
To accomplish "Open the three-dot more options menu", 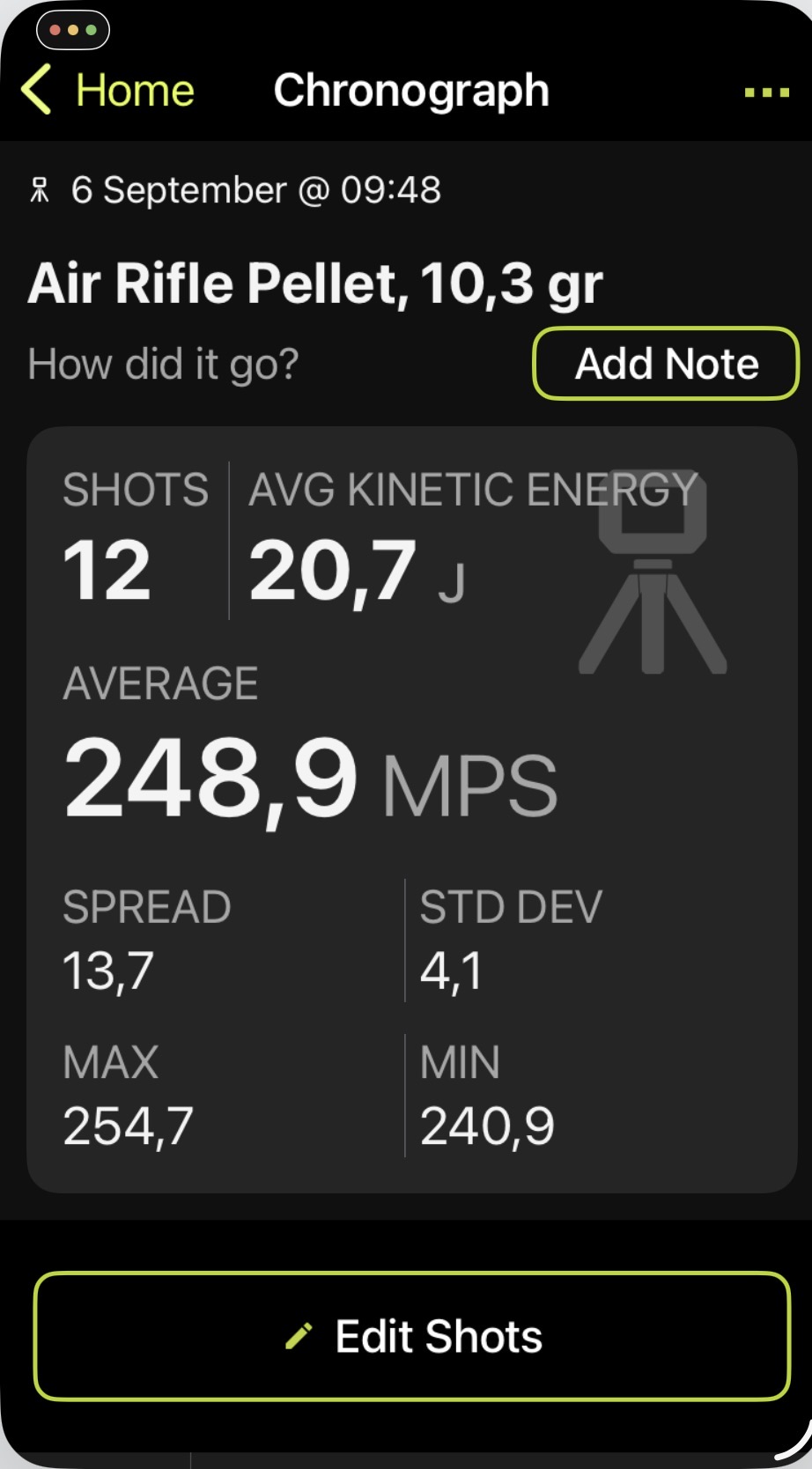I will click(x=766, y=92).
